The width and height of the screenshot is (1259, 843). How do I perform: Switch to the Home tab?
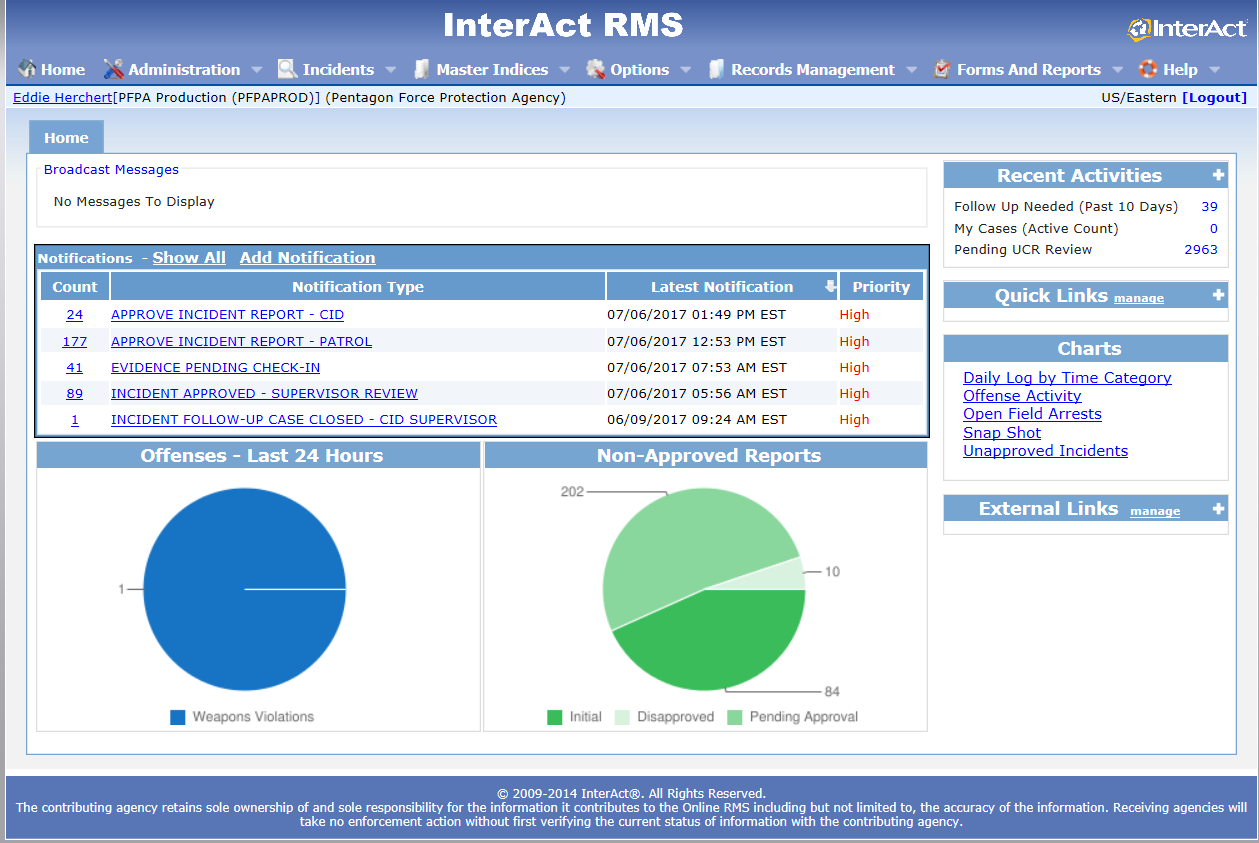(x=66, y=138)
